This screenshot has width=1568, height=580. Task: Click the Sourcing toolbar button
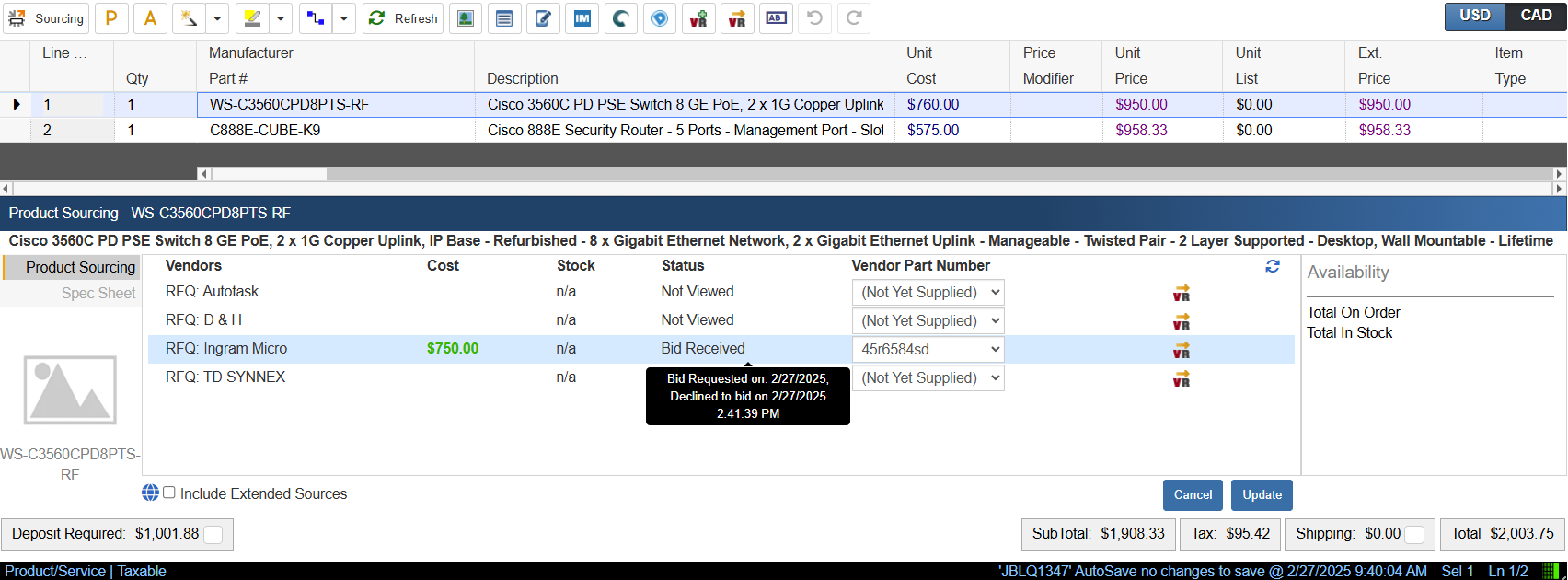coord(46,18)
